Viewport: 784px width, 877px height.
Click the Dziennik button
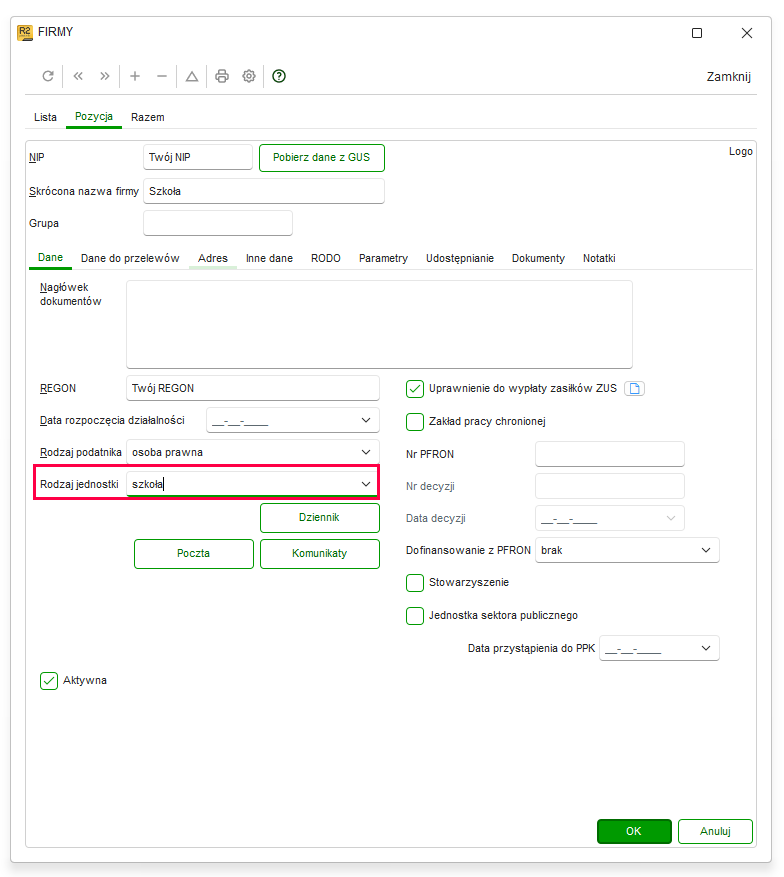click(320, 518)
